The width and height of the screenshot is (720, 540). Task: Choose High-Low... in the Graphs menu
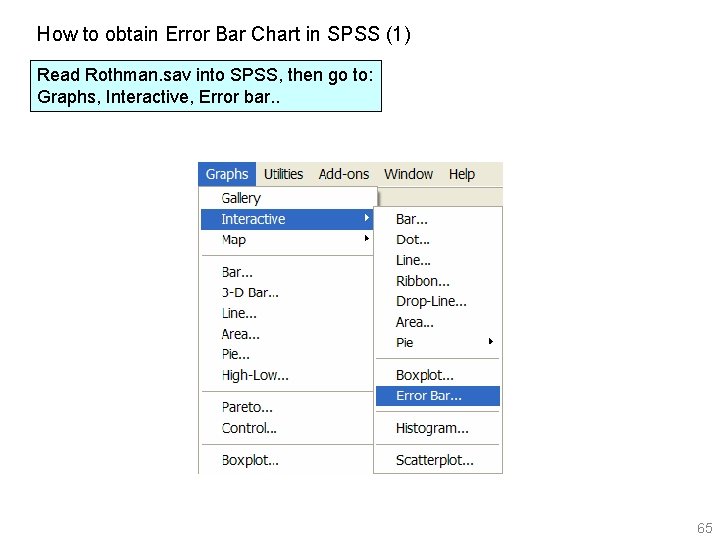pyautogui.click(x=287, y=376)
